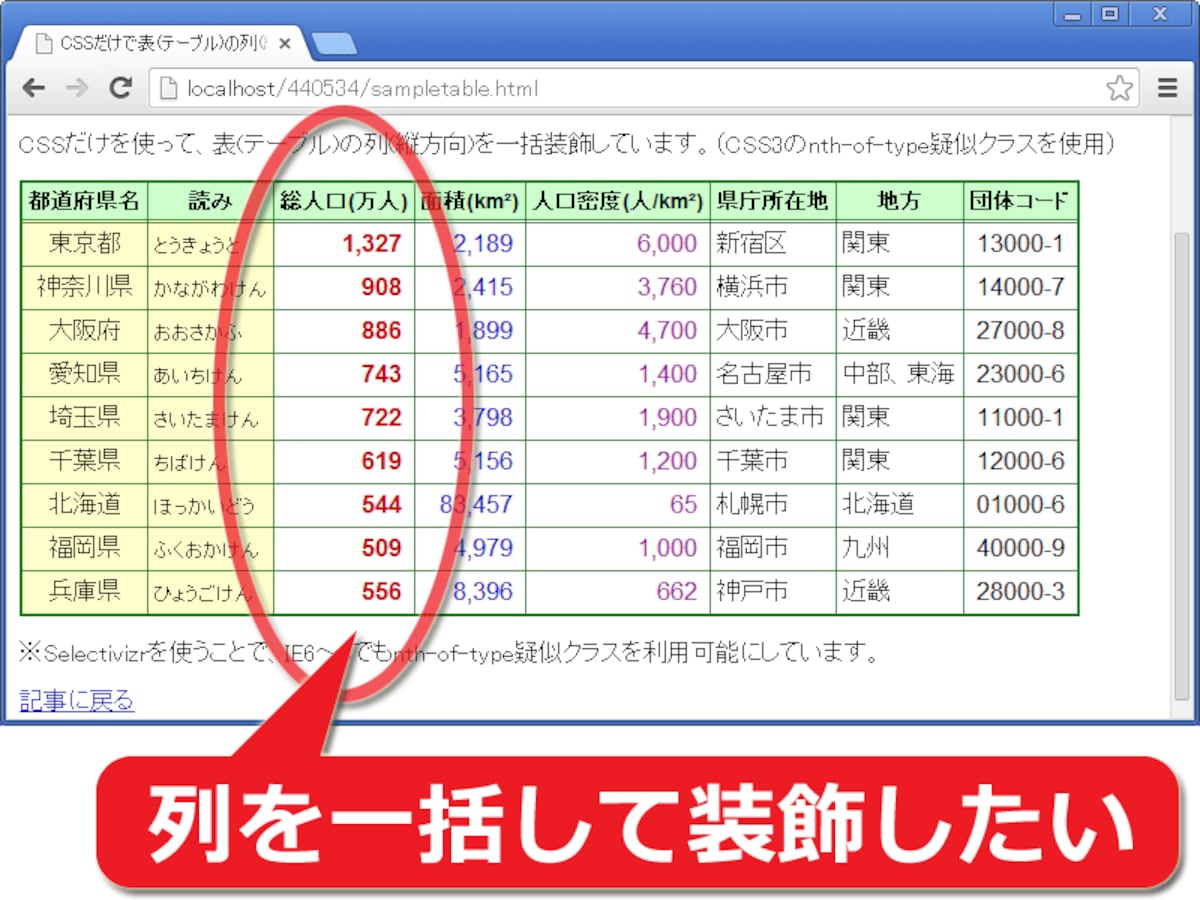1200x900 pixels.
Task: Click the さいたま市 cell
Action: click(773, 417)
